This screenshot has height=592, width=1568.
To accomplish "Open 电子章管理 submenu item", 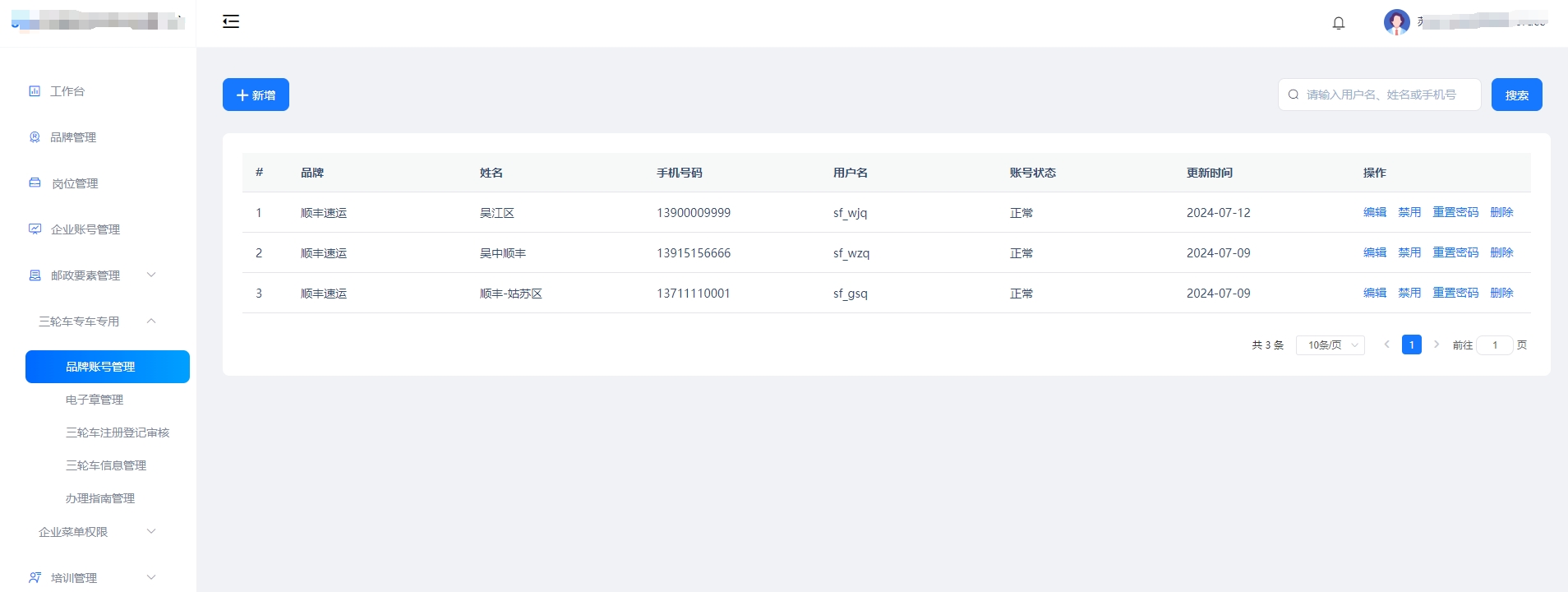I will (x=95, y=400).
